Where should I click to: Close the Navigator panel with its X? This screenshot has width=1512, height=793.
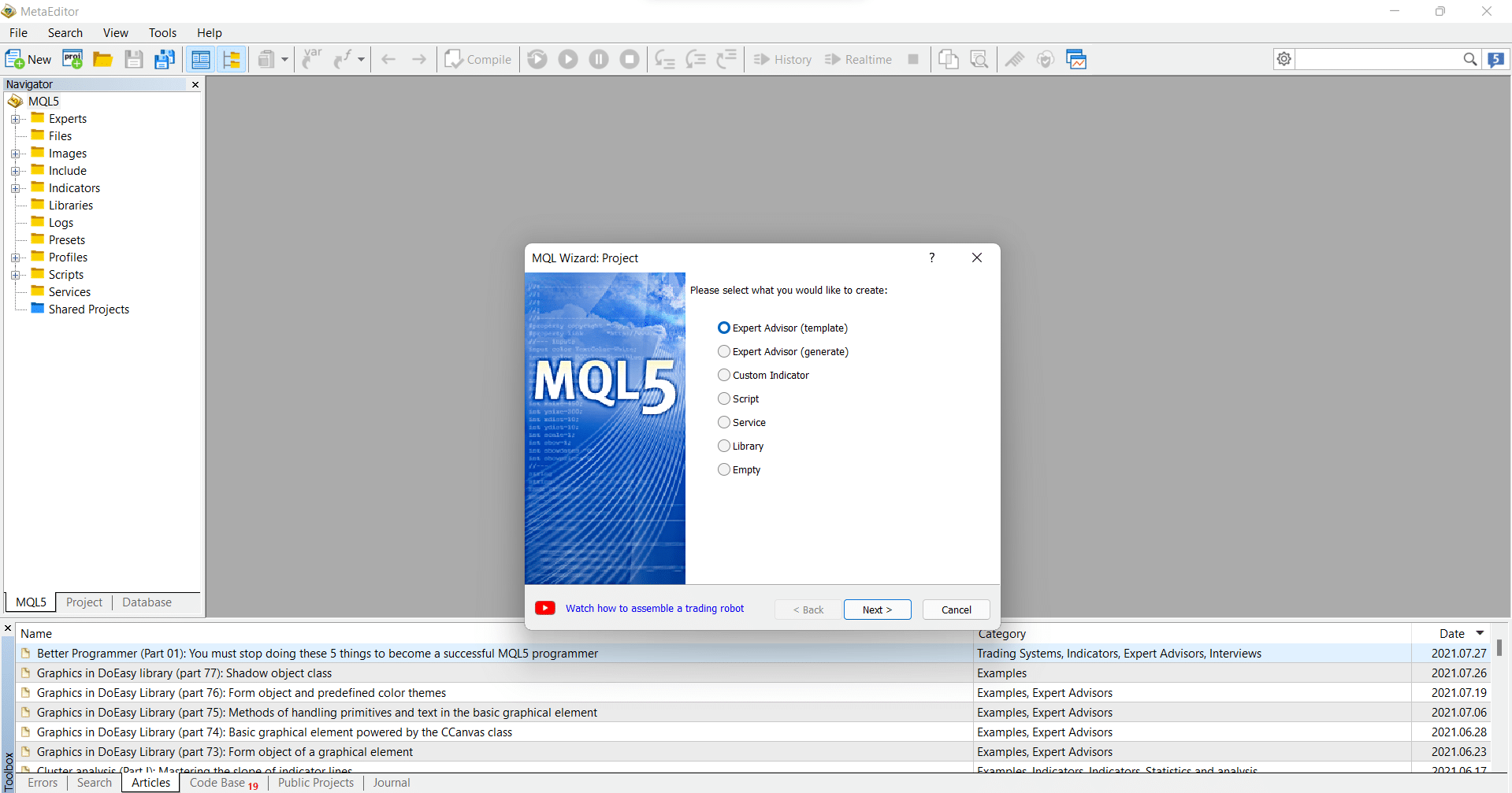pos(195,84)
